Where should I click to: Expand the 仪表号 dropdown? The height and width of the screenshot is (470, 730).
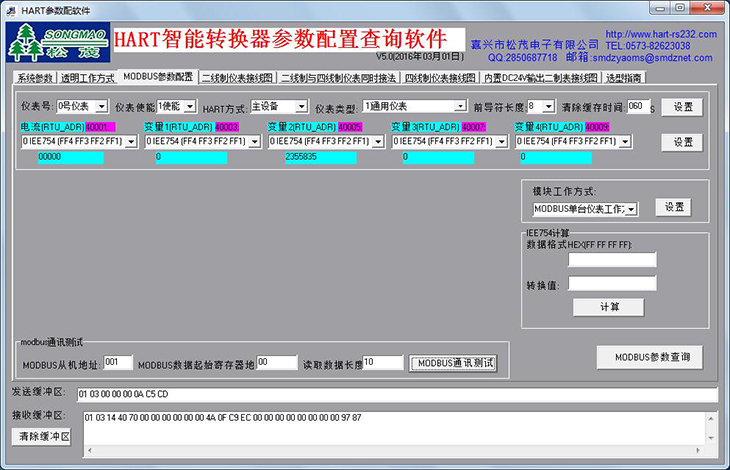click(101, 106)
